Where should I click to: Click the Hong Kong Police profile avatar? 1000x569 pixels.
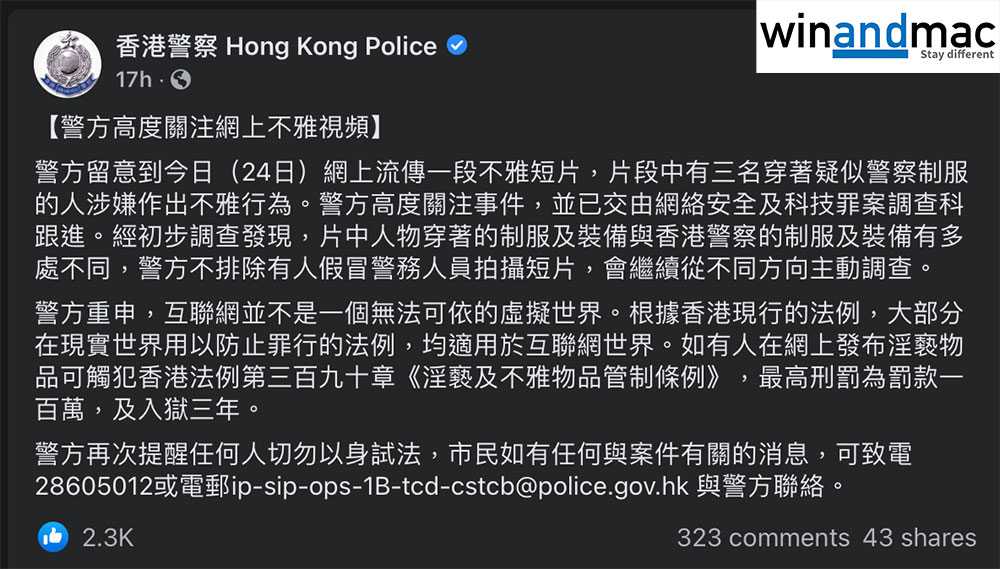pos(67,61)
